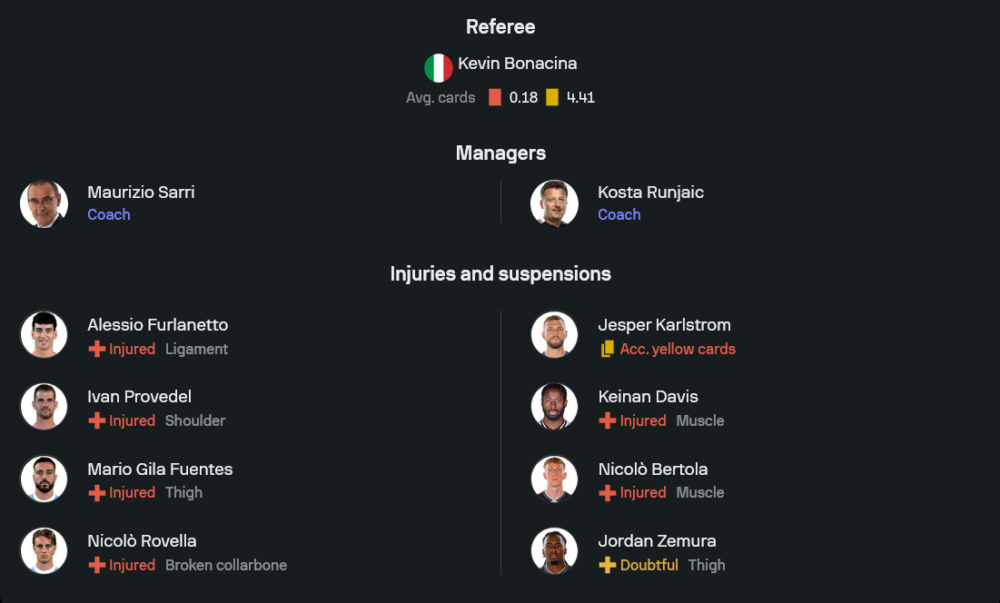
Task: Click the Maurizio Sarri name link
Action: [x=141, y=192]
